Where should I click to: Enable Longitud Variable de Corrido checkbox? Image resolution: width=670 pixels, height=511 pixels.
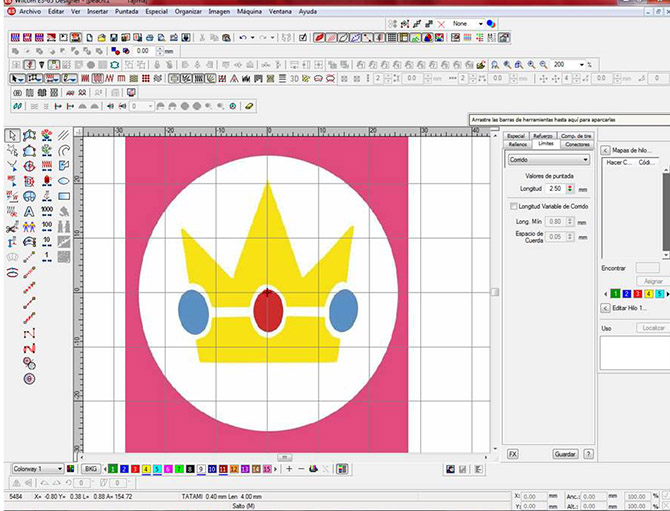tap(513, 206)
